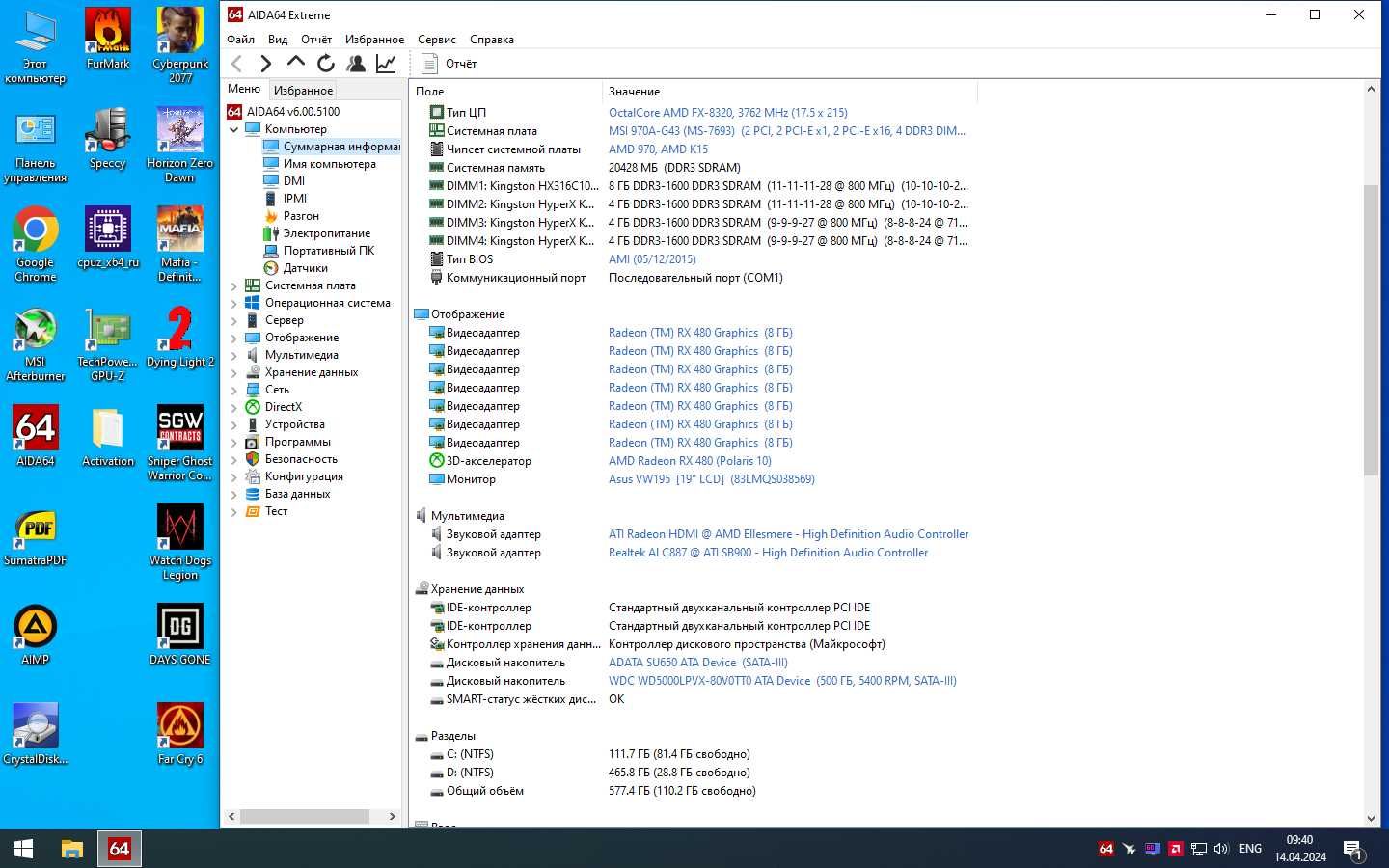1389x868 pixels.
Task: Go forward with the right arrow toolbar icon
Action: click(x=266, y=64)
